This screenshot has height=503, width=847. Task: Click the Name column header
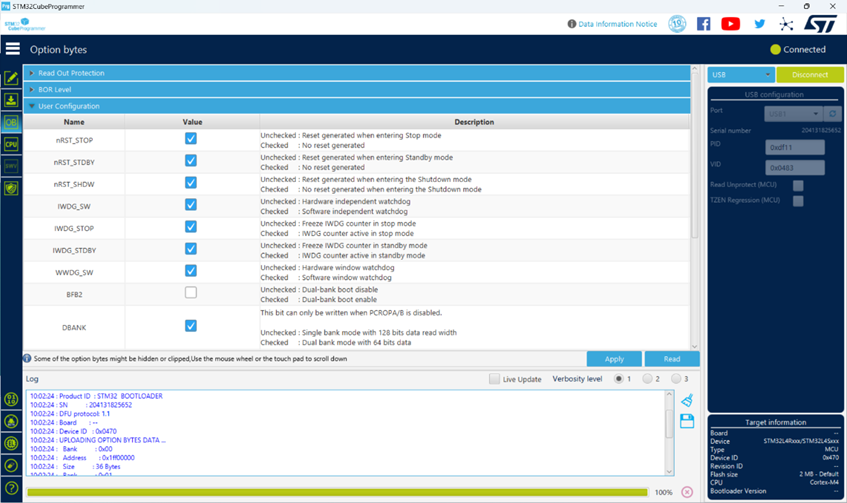point(74,122)
